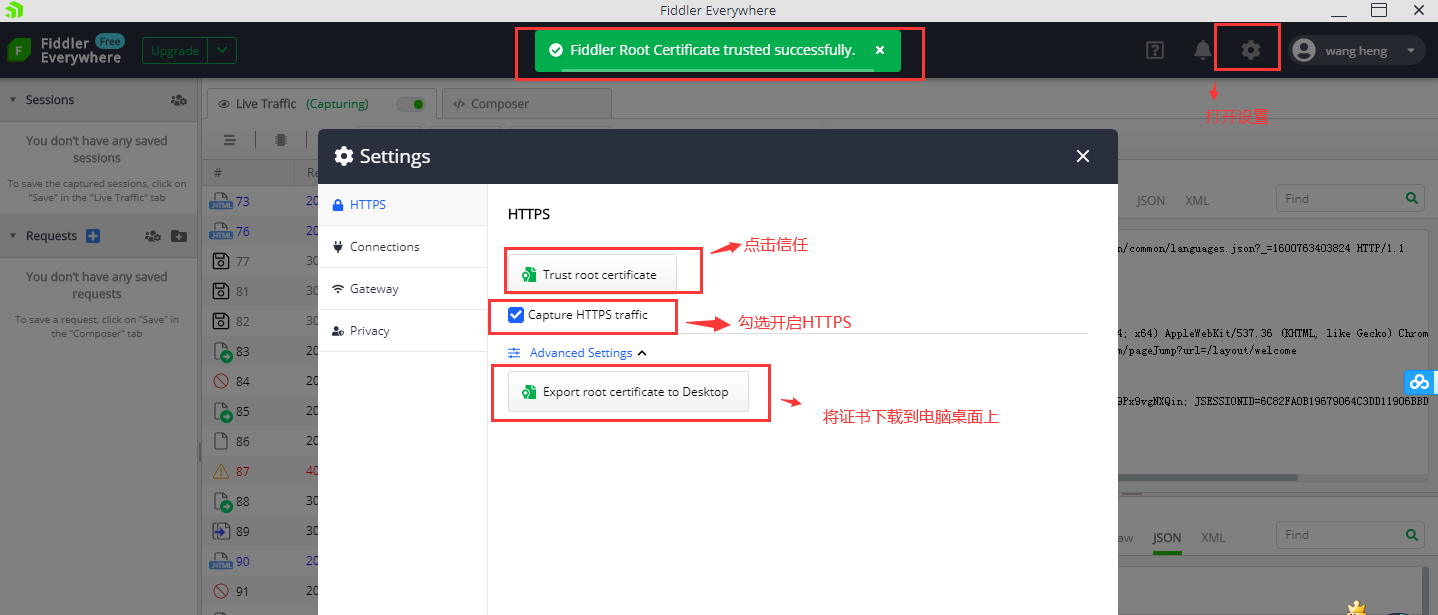
Task: Click Trust root certificate button
Action: 591,274
